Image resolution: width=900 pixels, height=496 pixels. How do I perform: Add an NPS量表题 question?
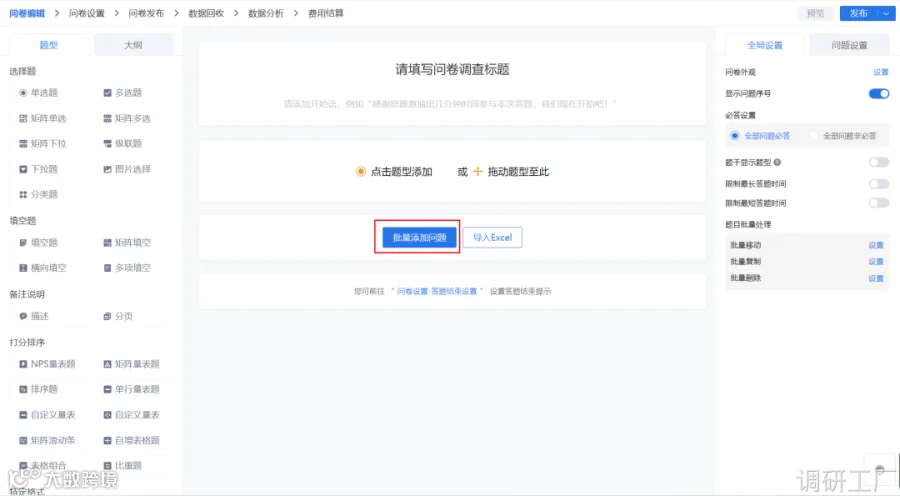tap(47, 364)
